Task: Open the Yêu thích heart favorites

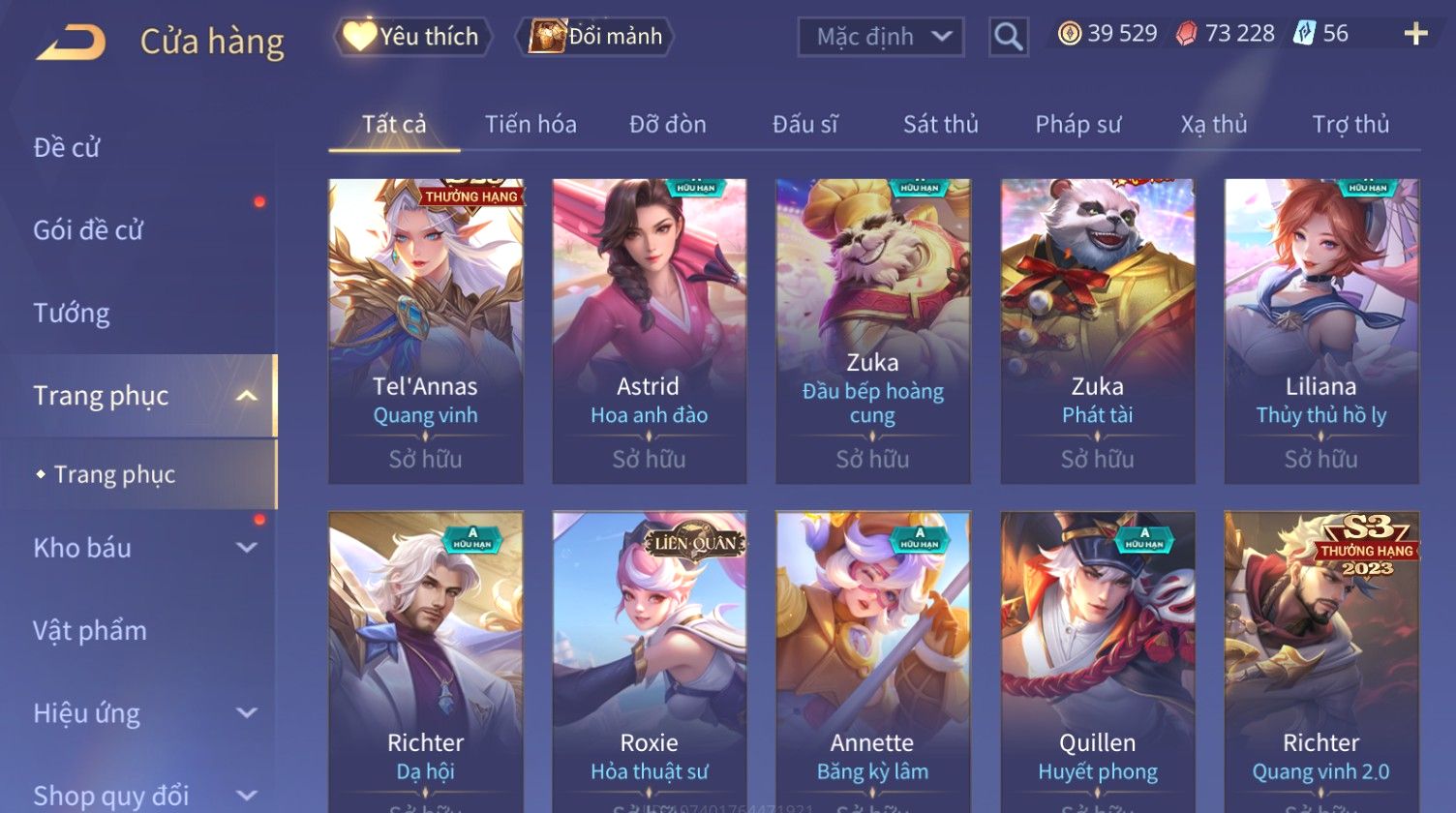Action: 412,37
